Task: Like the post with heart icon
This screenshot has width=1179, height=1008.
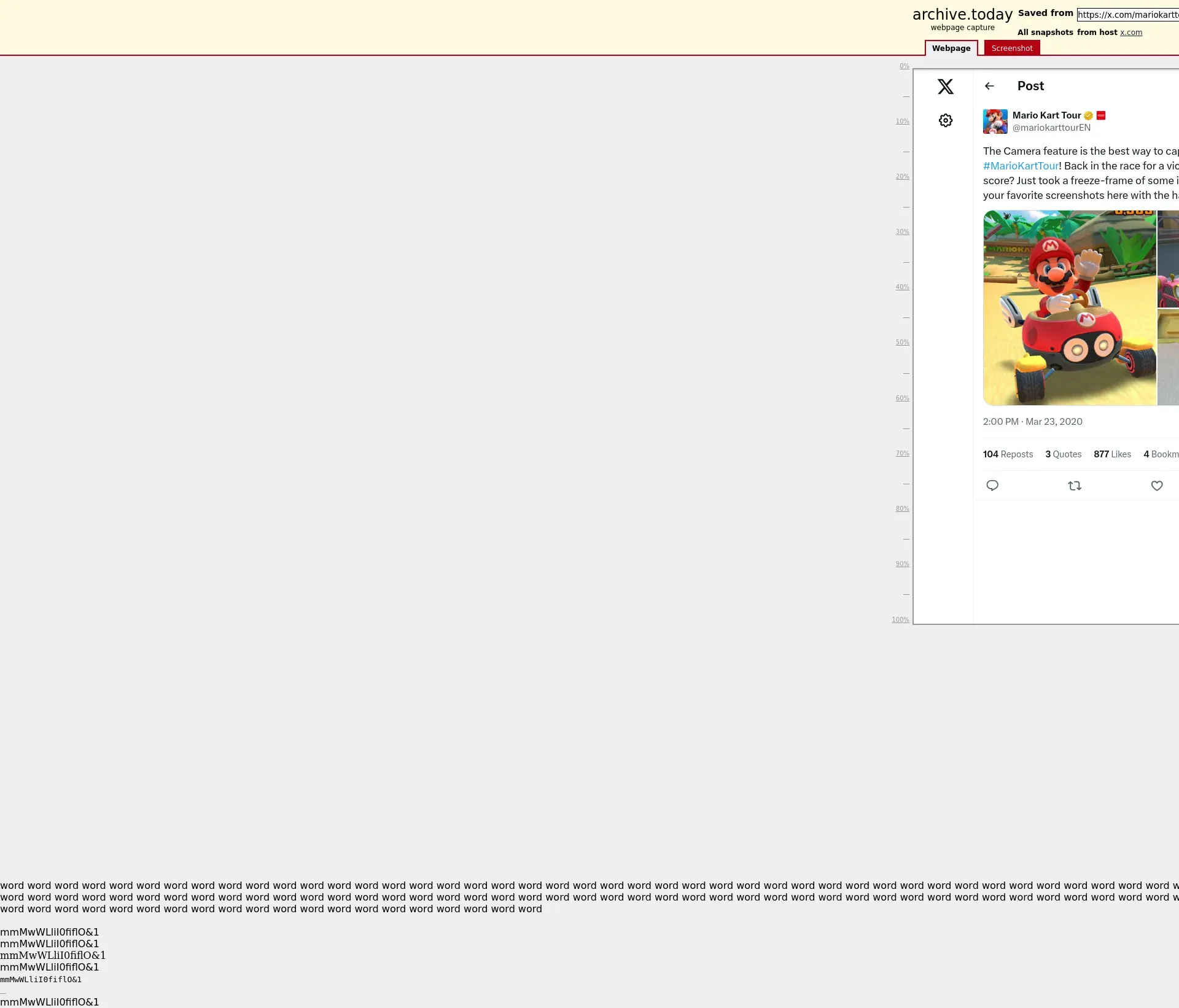Action: pos(1157,486)
